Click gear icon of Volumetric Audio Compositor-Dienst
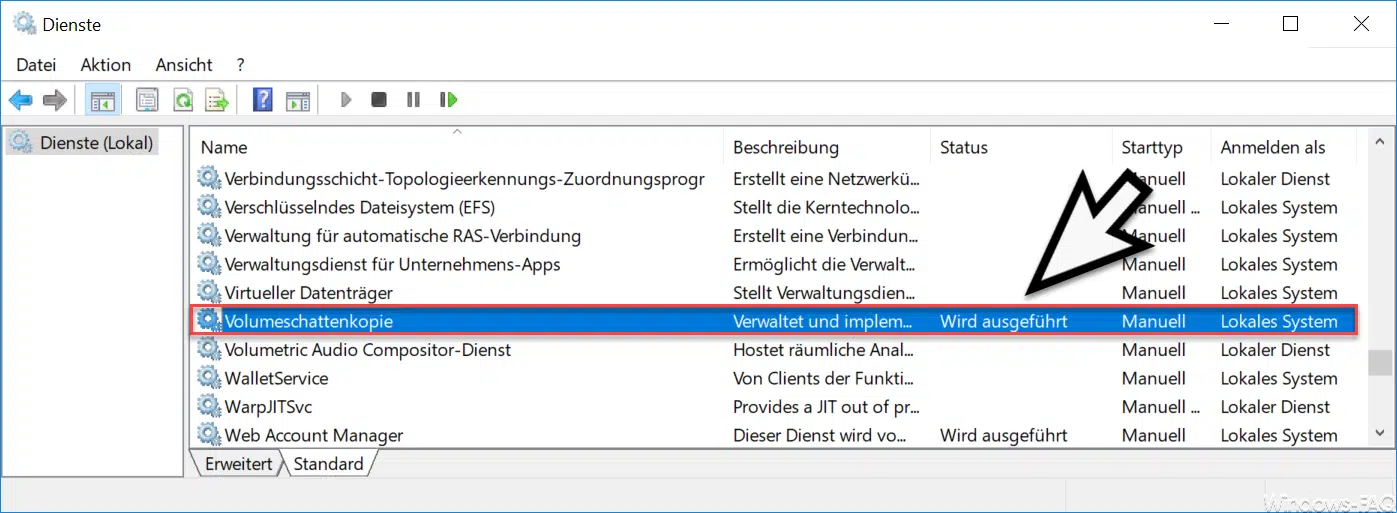Viewport: 1397px width, 513px height. click(x=208, y=350)
